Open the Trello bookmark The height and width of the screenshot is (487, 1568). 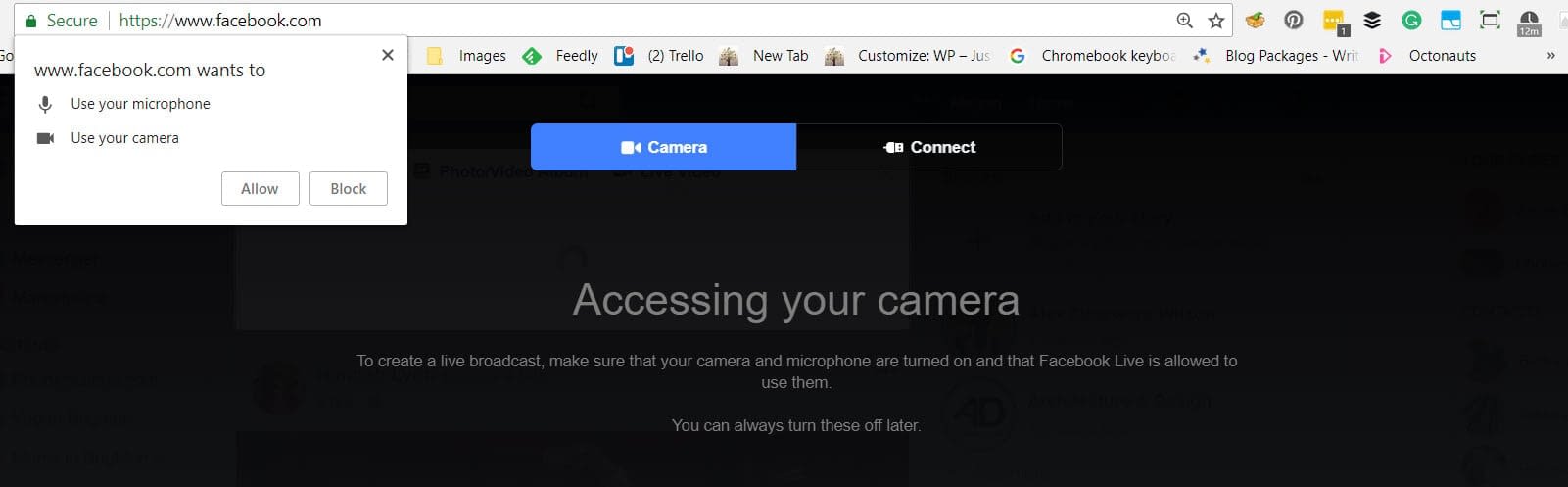point(659,56)
